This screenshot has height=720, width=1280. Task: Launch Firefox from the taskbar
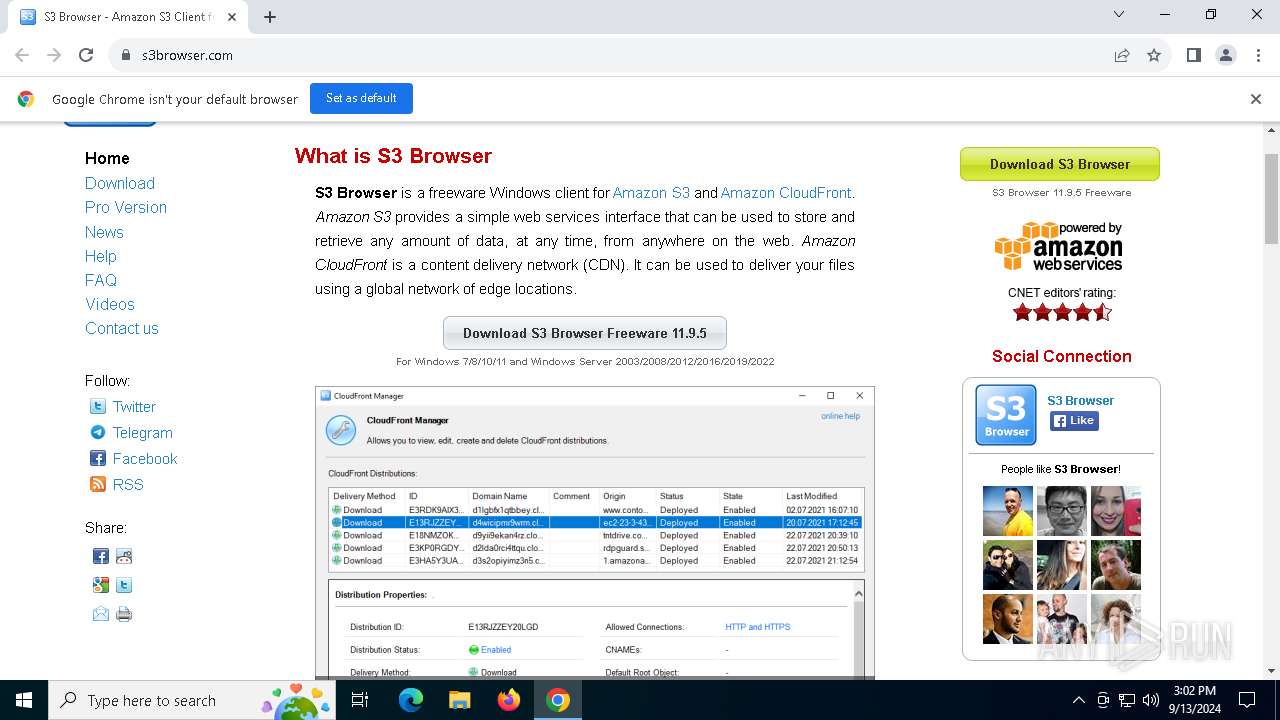click(509, 700)
